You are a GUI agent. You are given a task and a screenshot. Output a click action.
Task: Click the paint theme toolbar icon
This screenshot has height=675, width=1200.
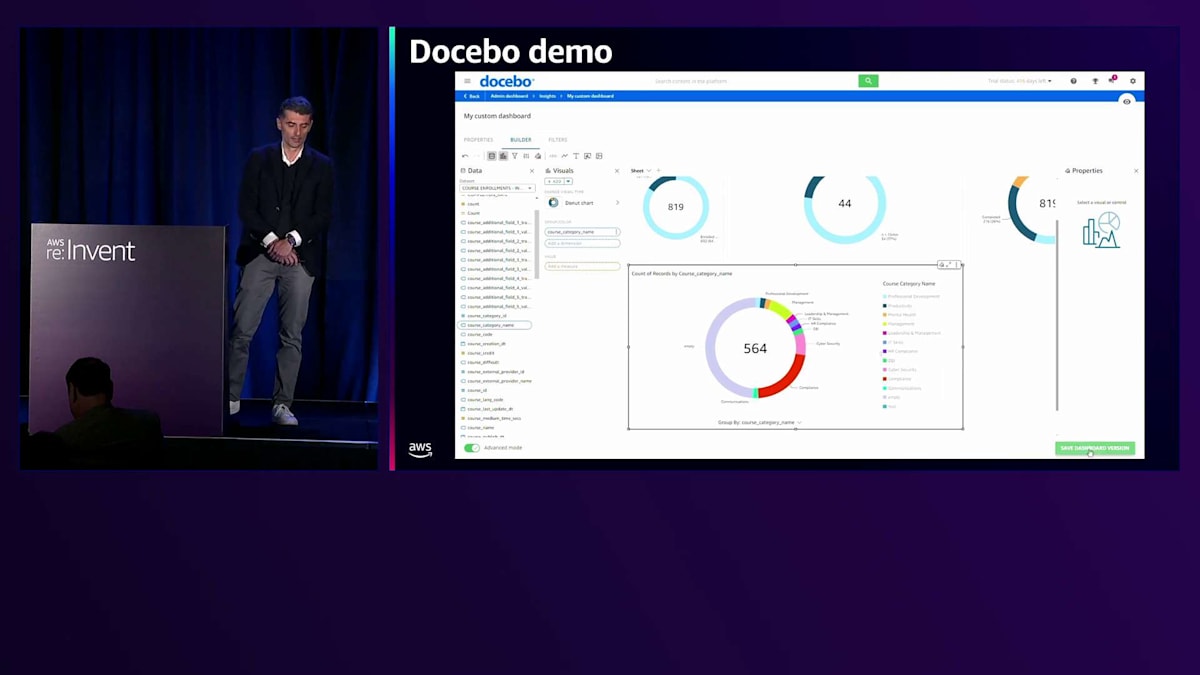click(x=538, y=156)
